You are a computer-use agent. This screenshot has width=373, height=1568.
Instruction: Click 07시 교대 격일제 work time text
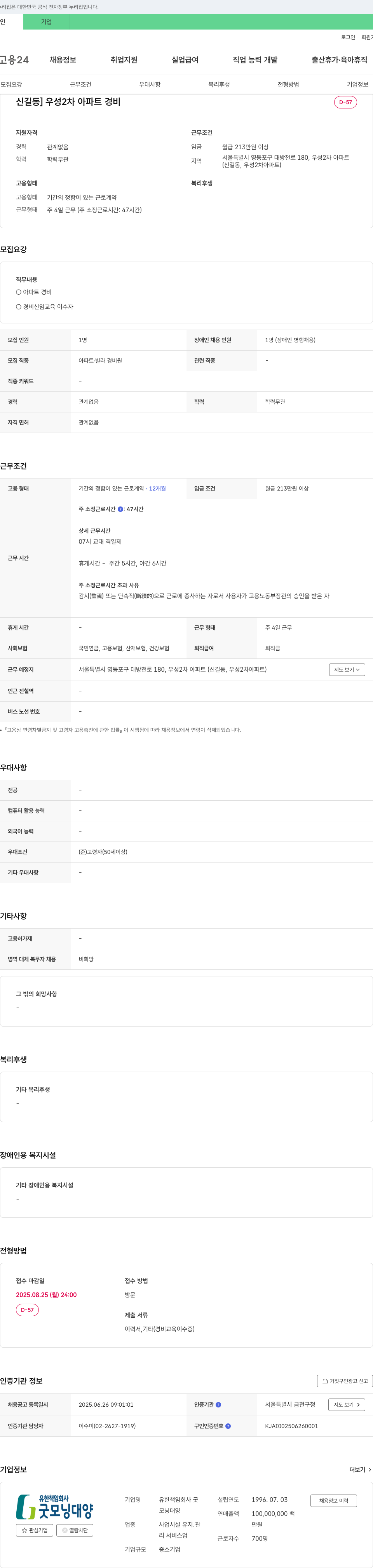click(x=100, y=542)
